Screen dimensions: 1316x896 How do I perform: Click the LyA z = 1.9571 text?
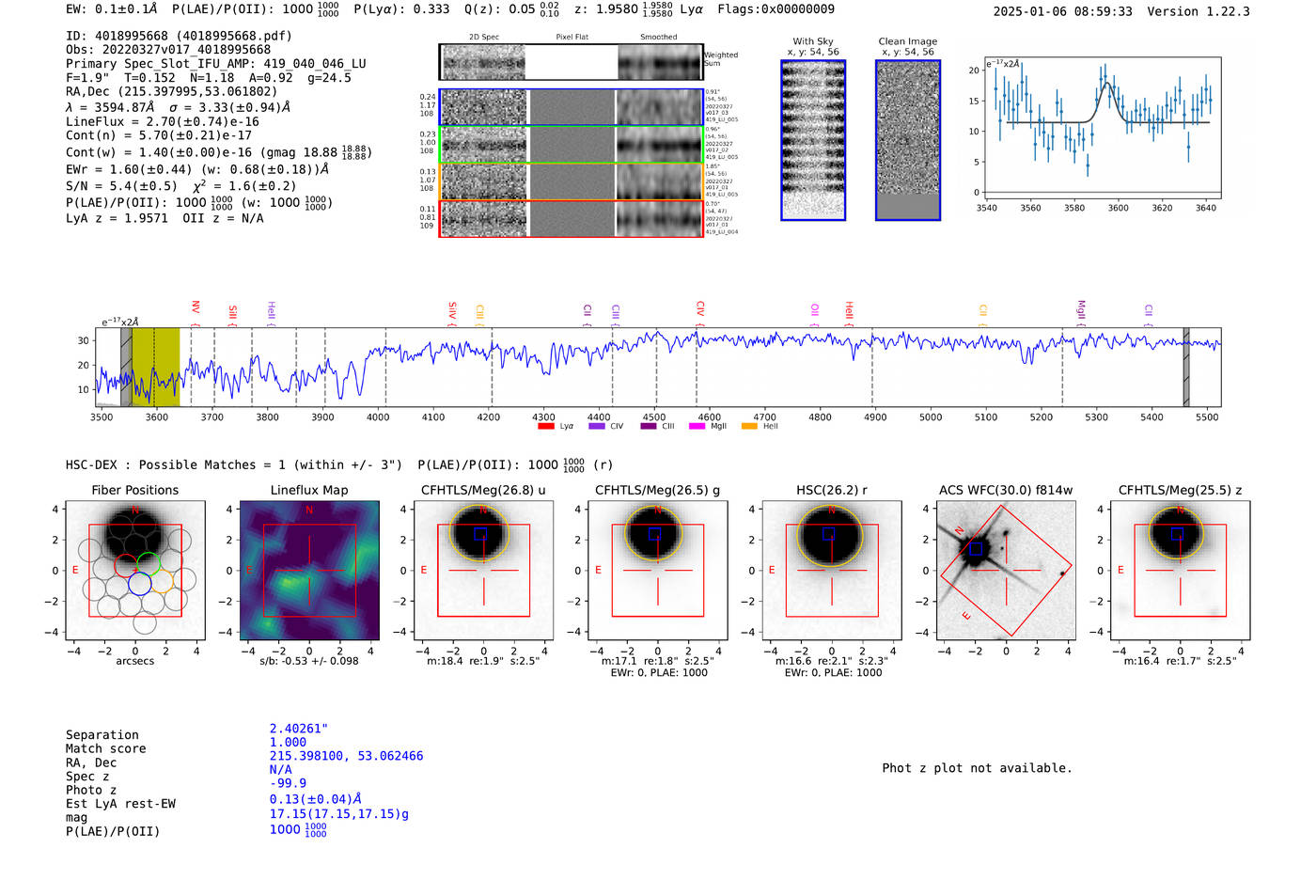pyautogui.click(x=117, y=218)
